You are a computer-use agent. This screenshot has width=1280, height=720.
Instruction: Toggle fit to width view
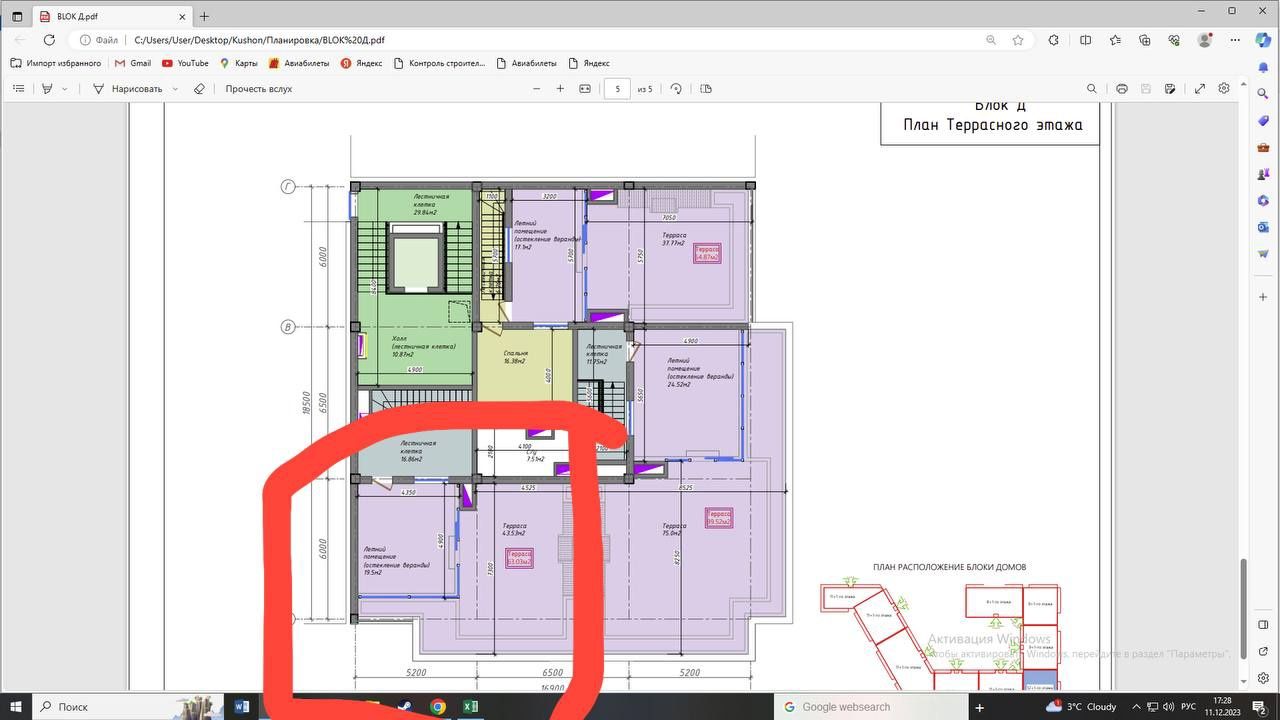[585, 89]
